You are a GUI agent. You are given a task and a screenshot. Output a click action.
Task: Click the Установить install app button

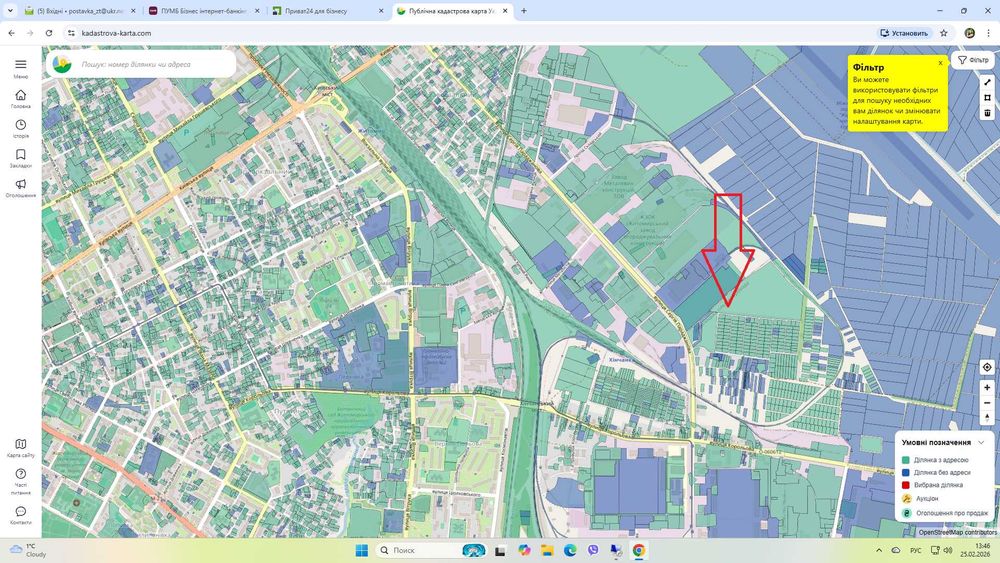(904, 33)
